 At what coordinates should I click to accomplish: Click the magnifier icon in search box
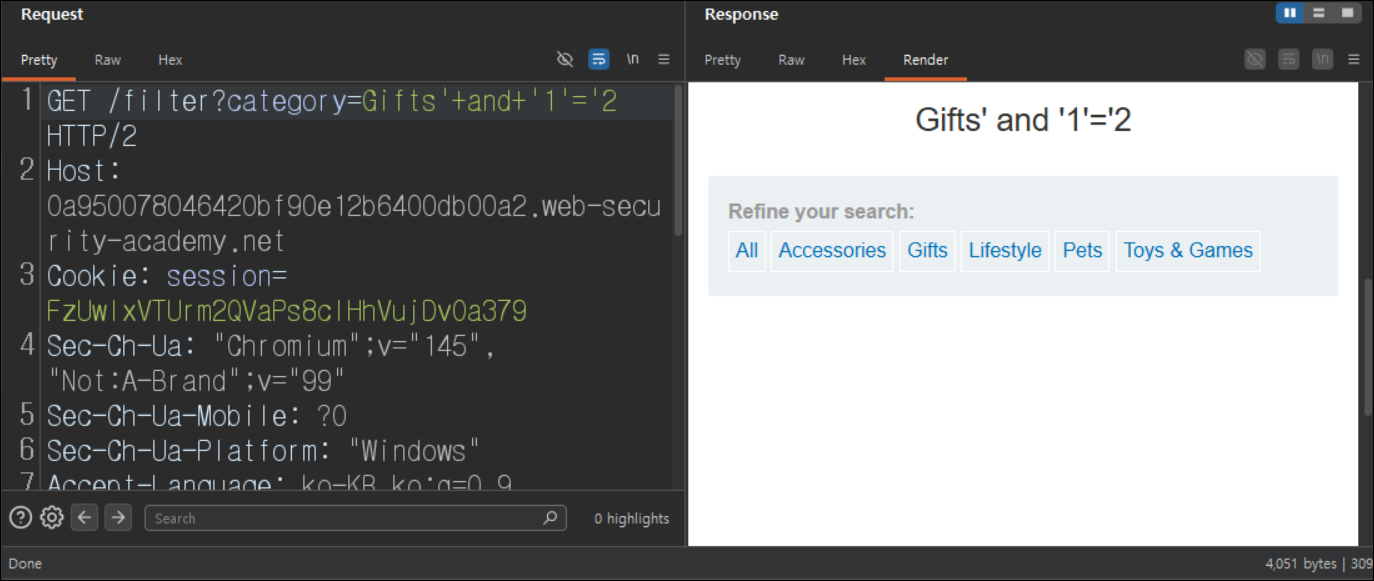550,518
